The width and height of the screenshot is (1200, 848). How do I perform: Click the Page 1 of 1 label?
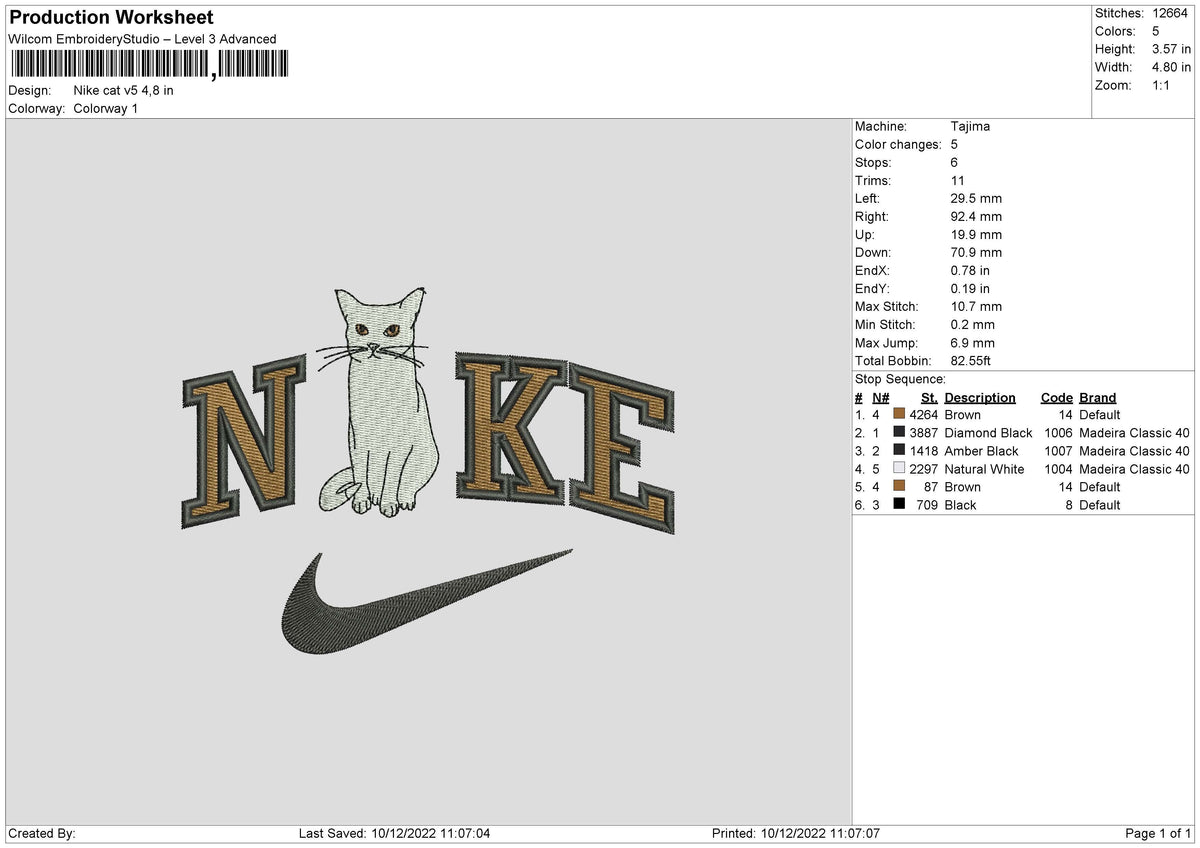tap(1156, 832)
